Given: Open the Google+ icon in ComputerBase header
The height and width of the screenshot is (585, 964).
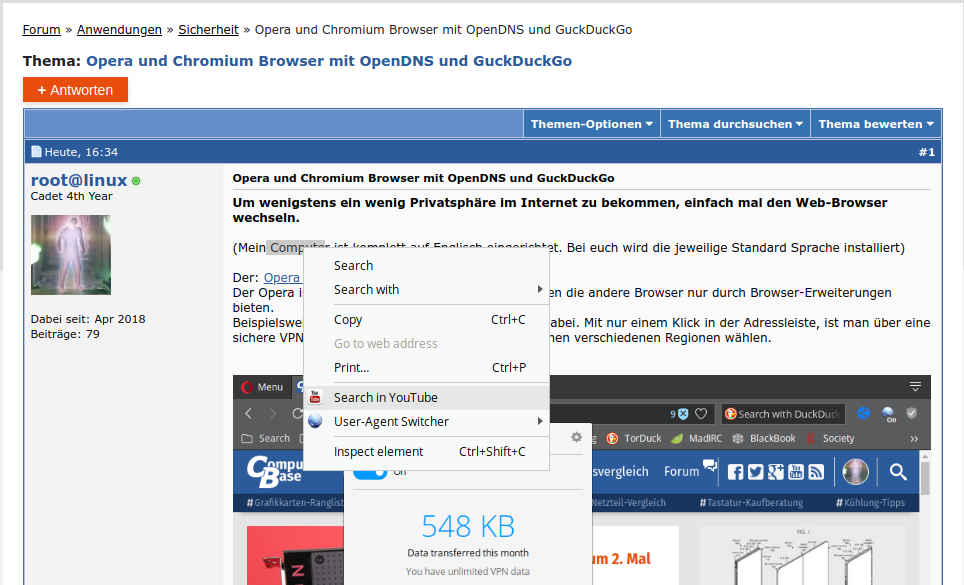Looking at the screenshot, I should [776, 472].
